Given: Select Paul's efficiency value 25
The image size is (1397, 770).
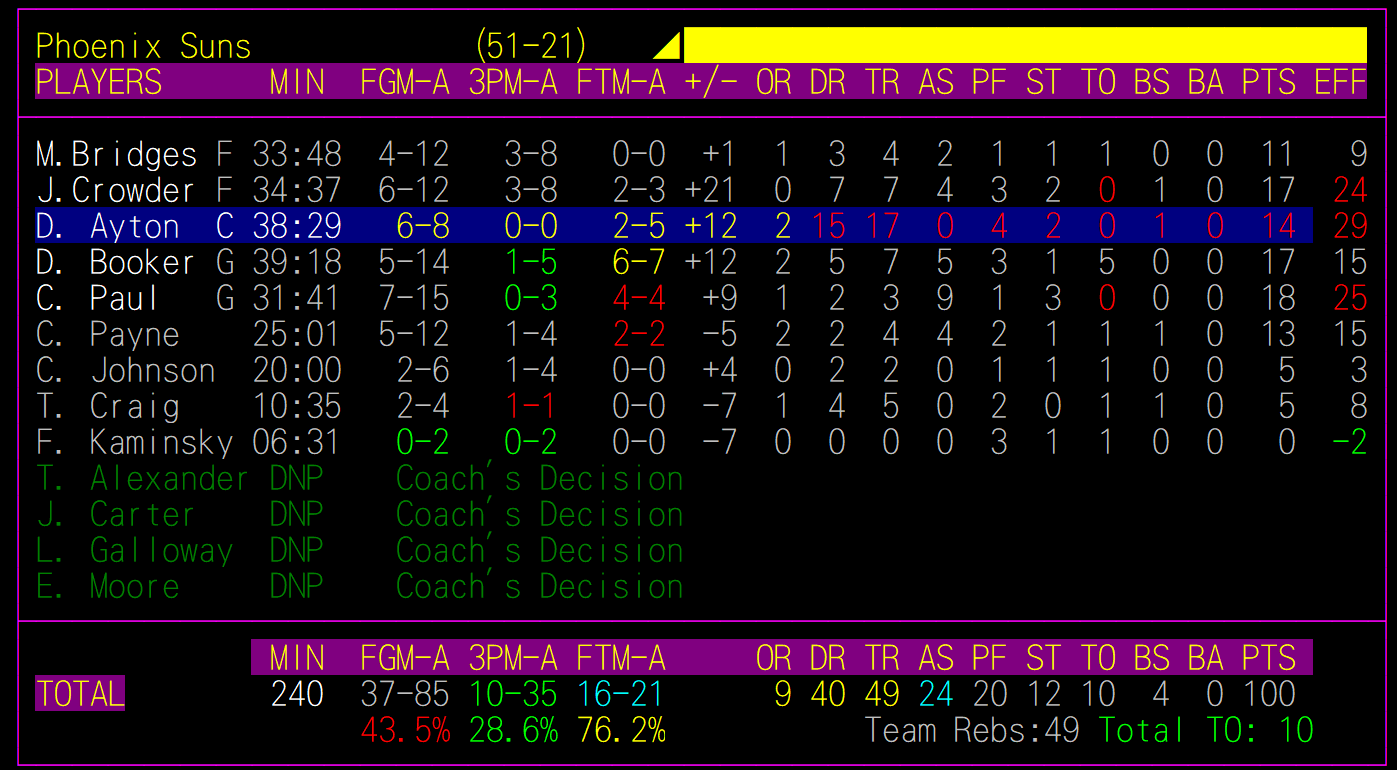Looking at the screenshot, I should coord(1349,298).
